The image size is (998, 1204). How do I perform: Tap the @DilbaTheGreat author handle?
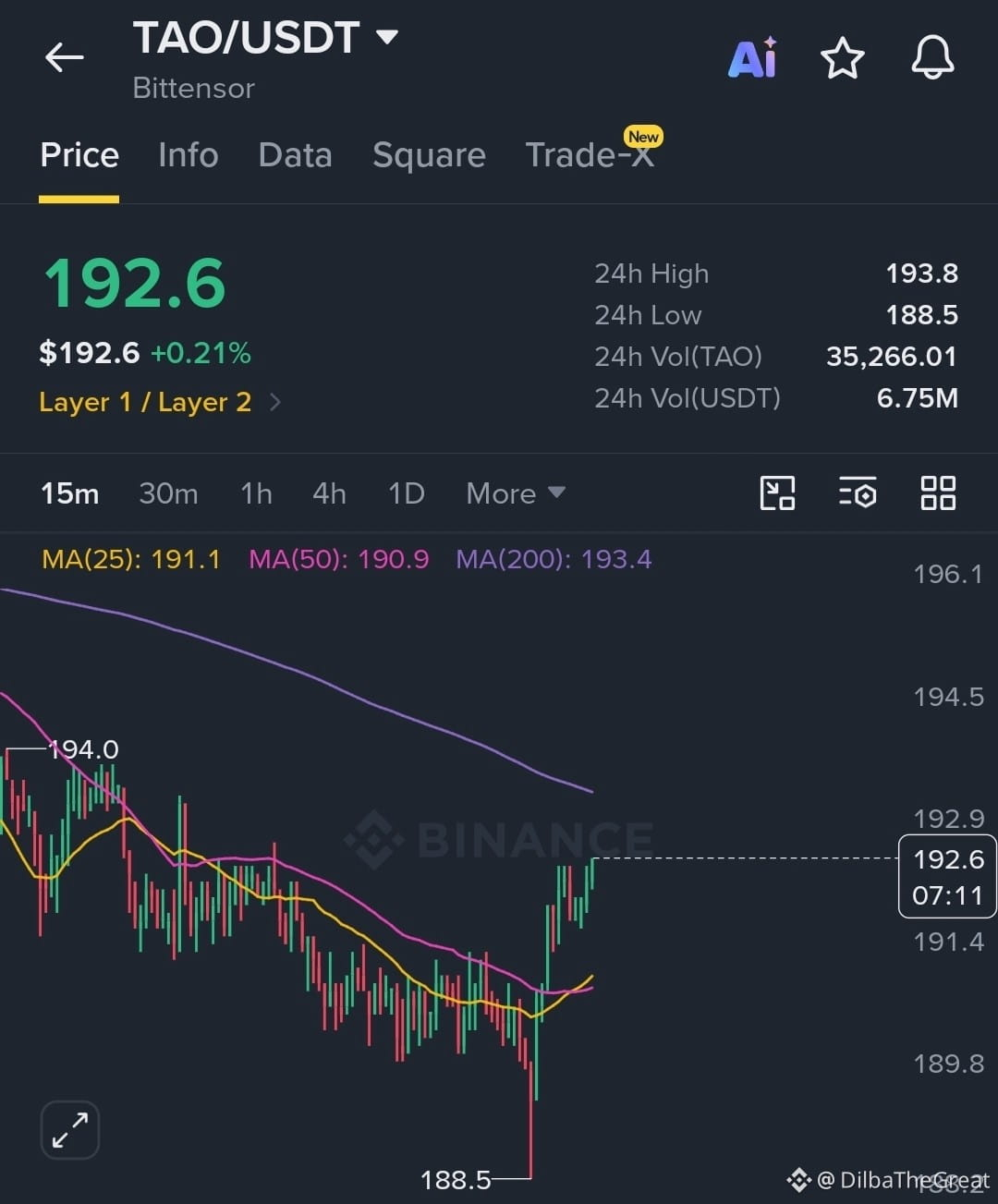point(903,1180)
